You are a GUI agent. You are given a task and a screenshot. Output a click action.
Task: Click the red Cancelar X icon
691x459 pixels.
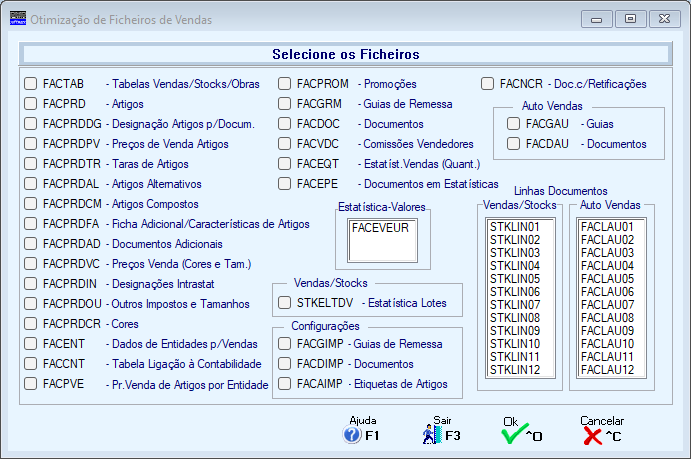pyautogui.click(x=592, y=436)
